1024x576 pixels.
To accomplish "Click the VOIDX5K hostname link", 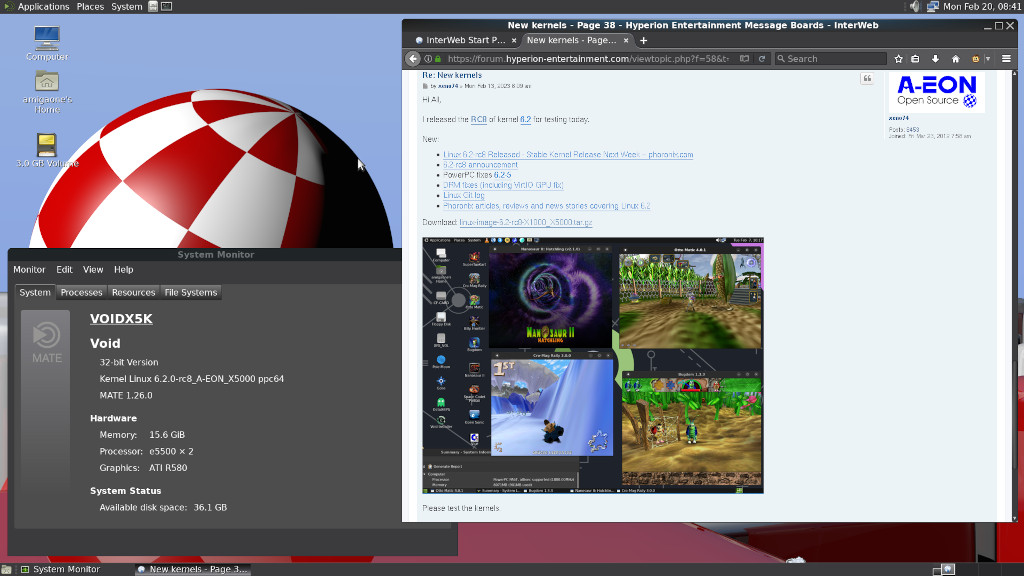I will click(121, 319).
